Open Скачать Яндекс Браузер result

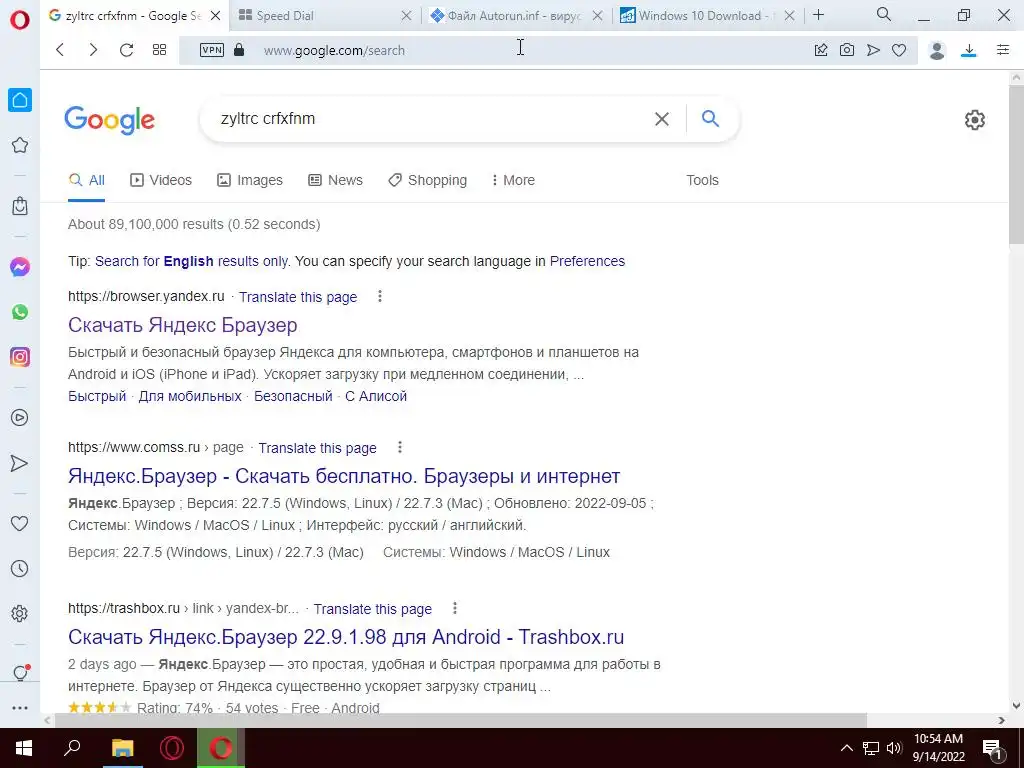pos(183,325)
